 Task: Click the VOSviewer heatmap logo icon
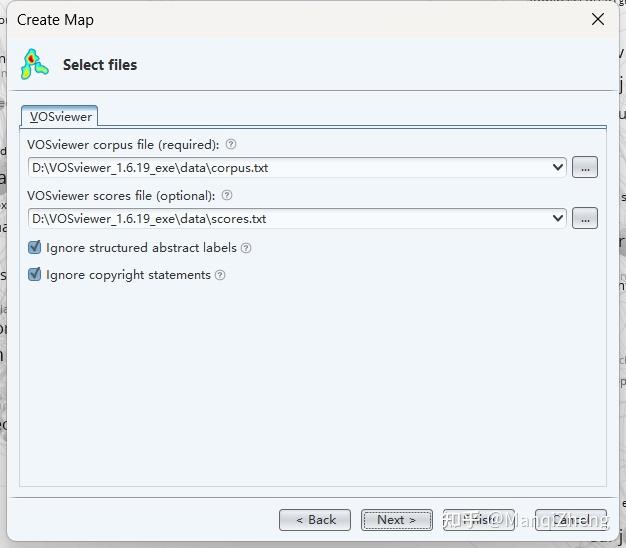pyautogui.click(x=35, y=64)
